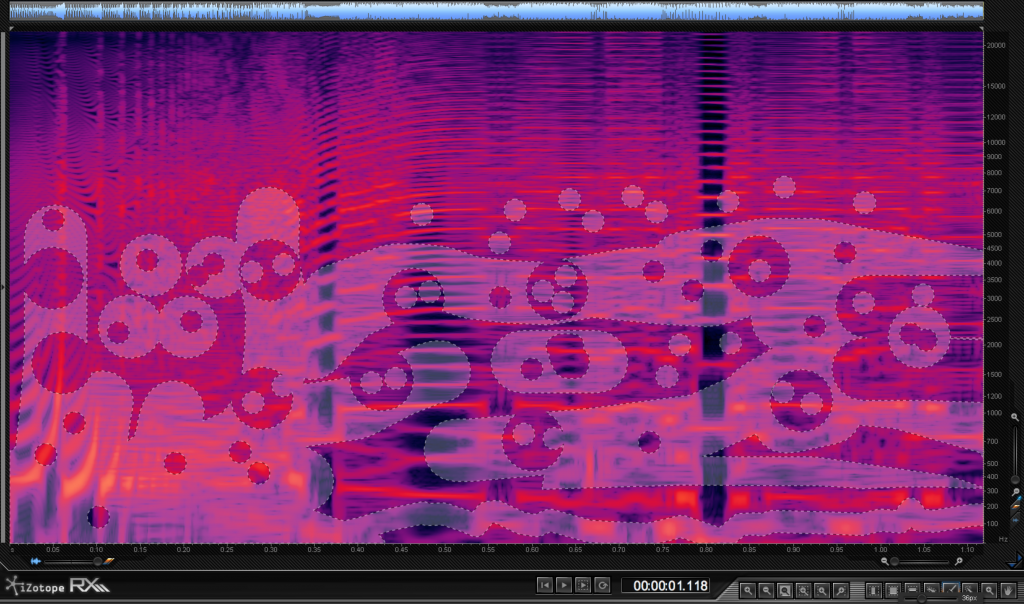Click the first zoom in icon in bottom toolbar
Image resolution: width=1024 pixels, height=604 pixels.
click(x=748, y=590)
